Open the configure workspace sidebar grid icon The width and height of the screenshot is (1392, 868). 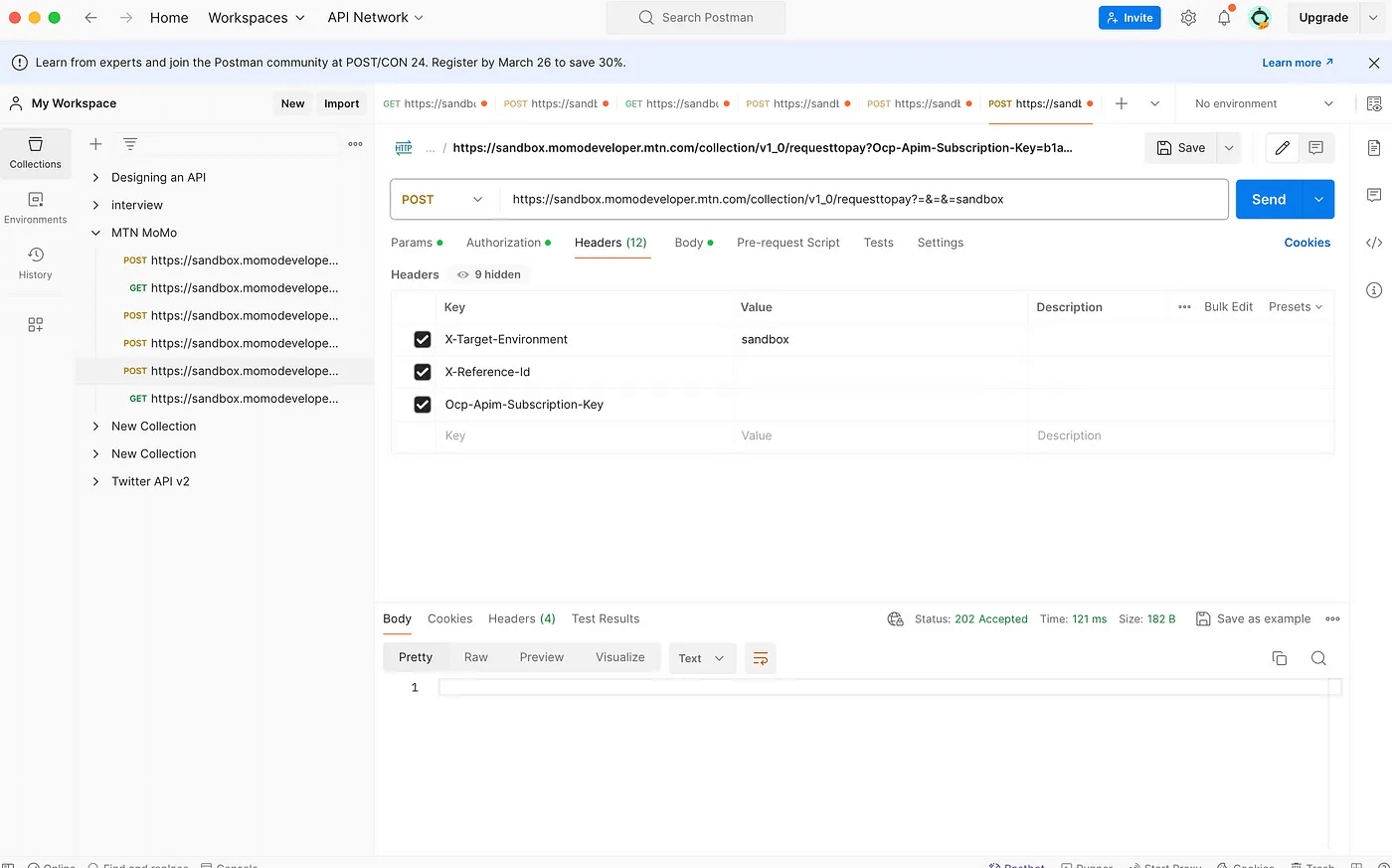pos(36,324)
